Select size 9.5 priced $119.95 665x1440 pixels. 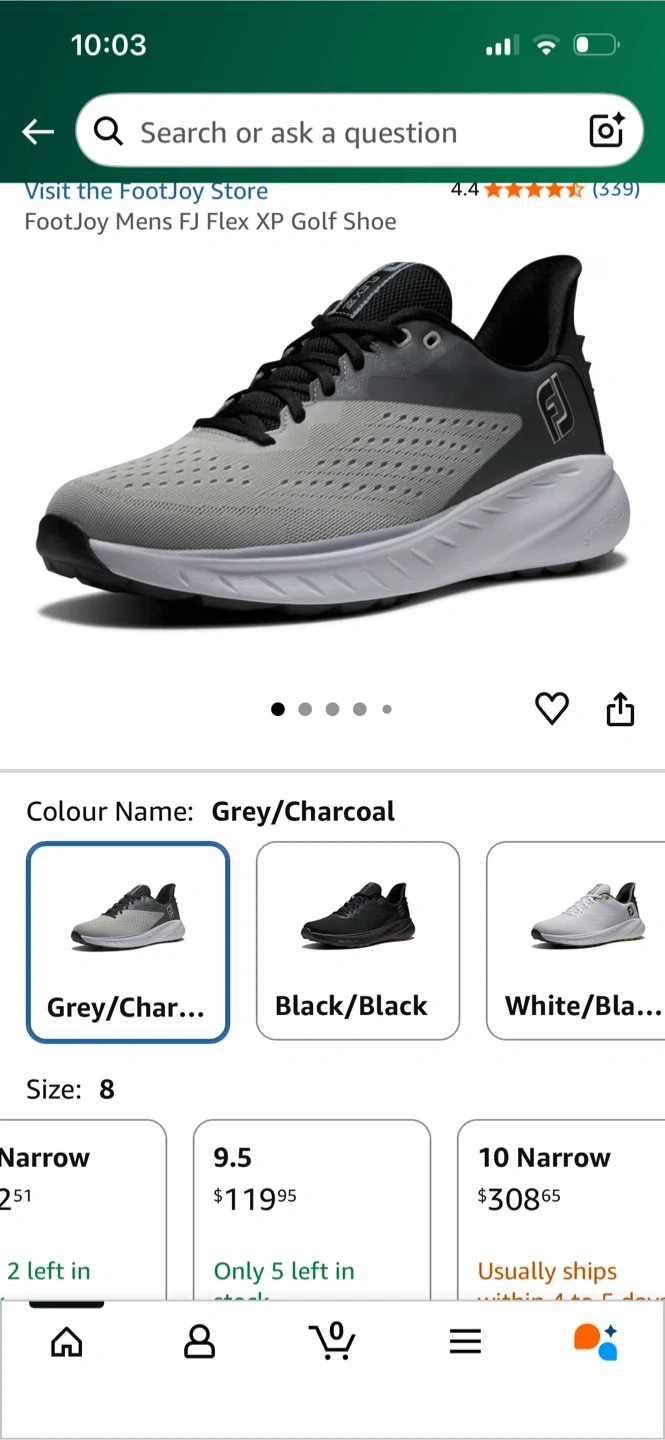pyautogui.click(x=312, y=1209)
